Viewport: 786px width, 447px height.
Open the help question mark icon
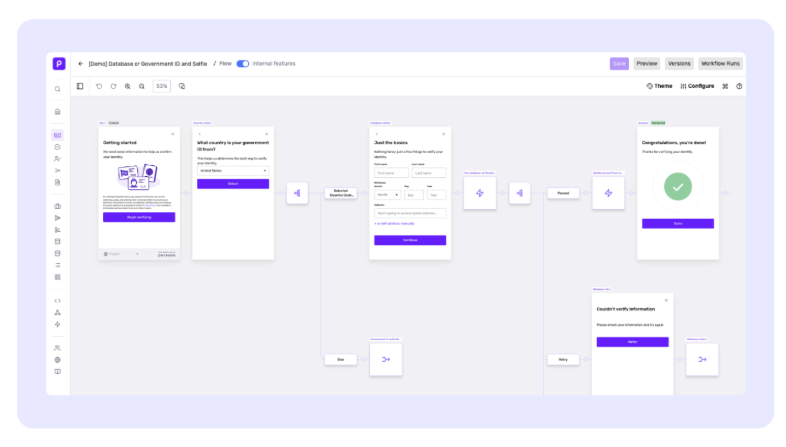point(739,86)
